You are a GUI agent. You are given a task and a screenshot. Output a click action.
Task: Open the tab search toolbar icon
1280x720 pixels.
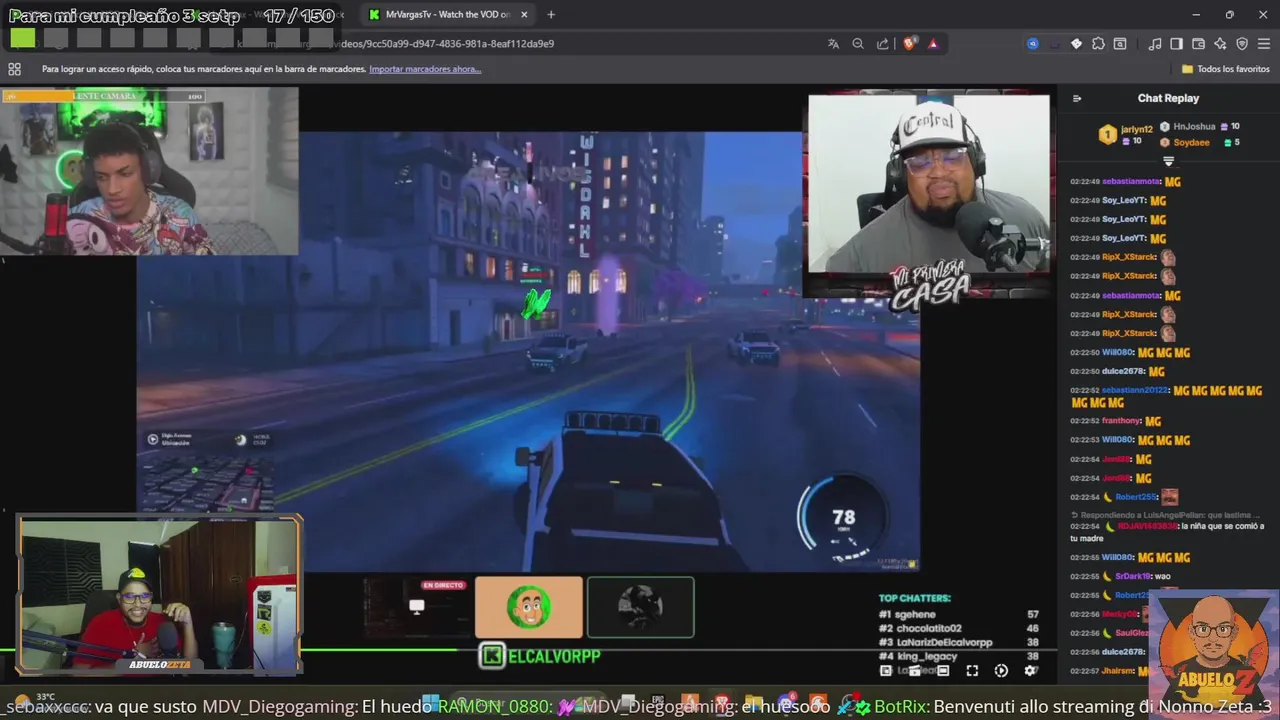coord(1120,44)
